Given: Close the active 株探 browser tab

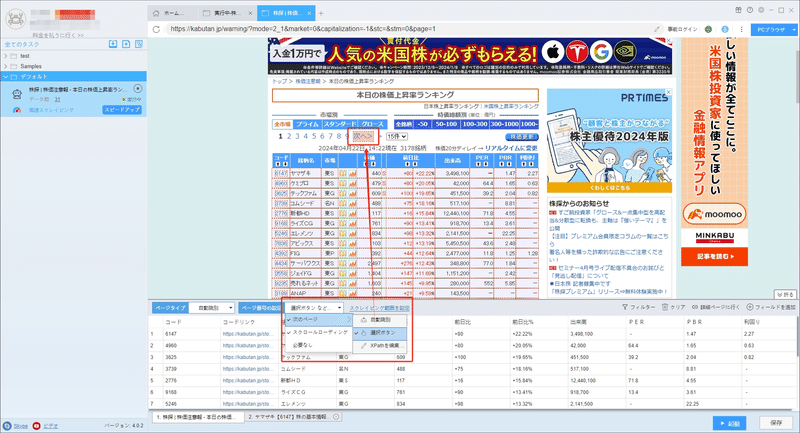Looking at the screenshot, I should point(309,13).
